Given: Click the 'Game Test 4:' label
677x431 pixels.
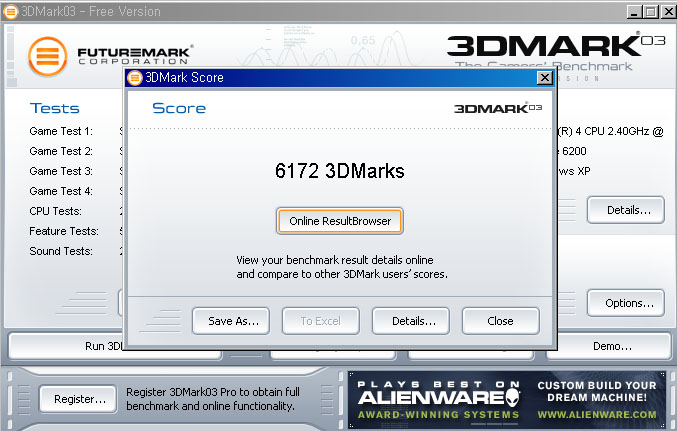Looking at the screenshot, I should point(61,191).
